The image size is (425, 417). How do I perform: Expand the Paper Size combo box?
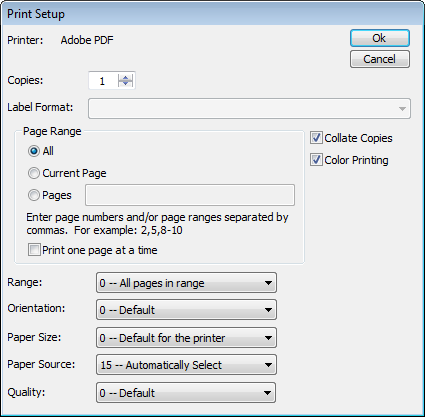(x=186, y=338)
